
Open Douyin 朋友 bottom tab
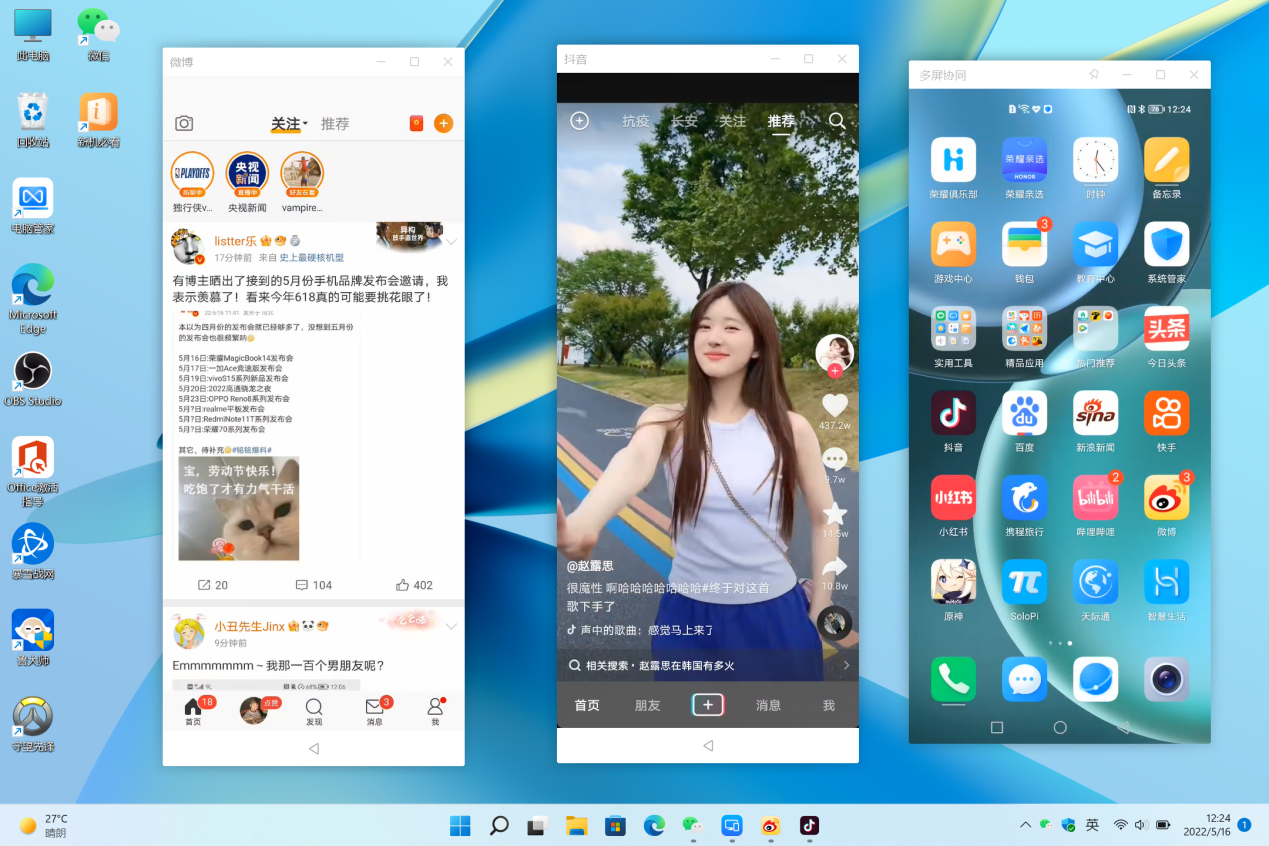pyautogui.click(x=648, y=705)
